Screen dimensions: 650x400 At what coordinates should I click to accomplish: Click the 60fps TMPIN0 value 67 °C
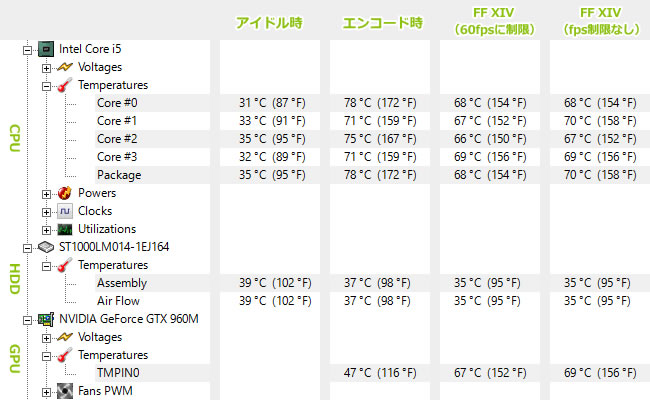490,373
